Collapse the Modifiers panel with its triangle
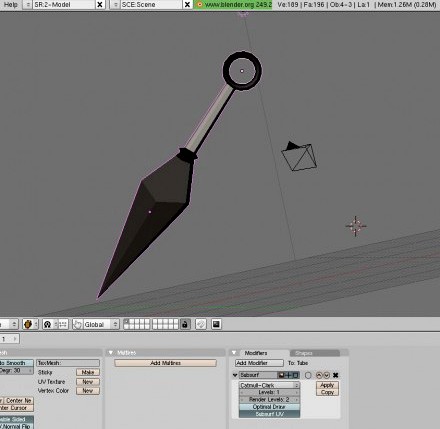This screenshot has height=429, width=440. (x=234, y=353)
